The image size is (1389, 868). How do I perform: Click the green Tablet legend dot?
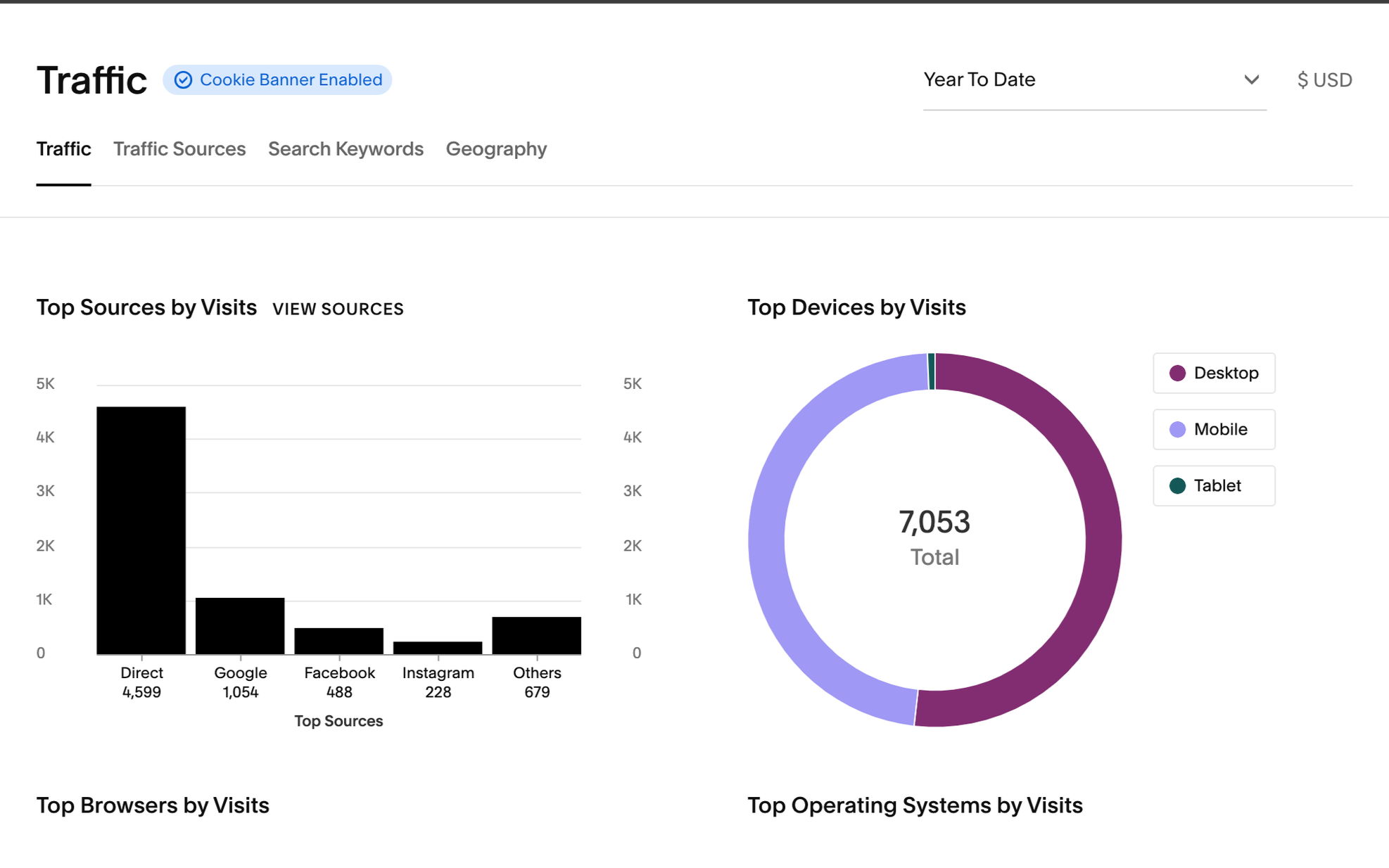[1177, 485]
